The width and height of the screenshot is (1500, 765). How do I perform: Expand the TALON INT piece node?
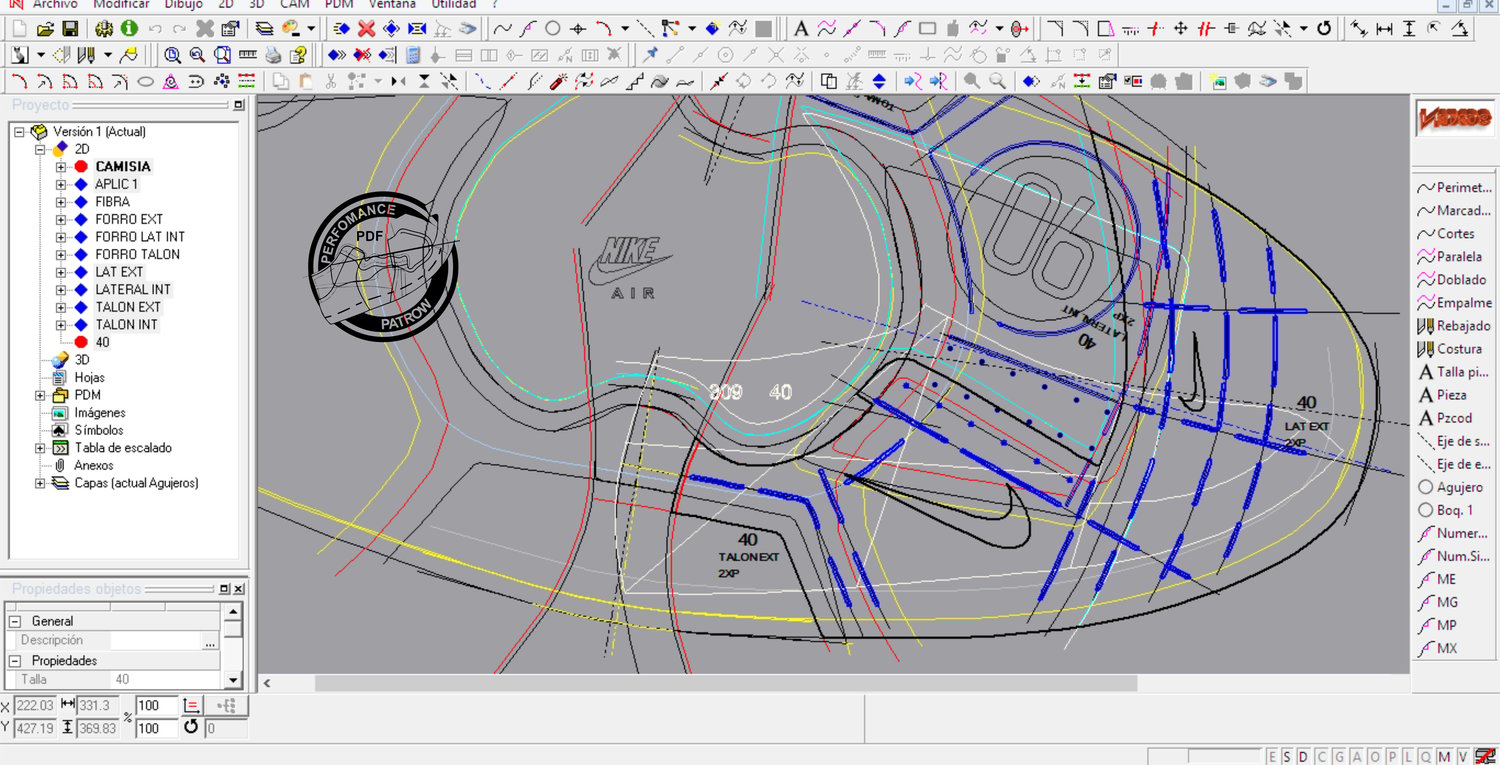tap(61, 324)
